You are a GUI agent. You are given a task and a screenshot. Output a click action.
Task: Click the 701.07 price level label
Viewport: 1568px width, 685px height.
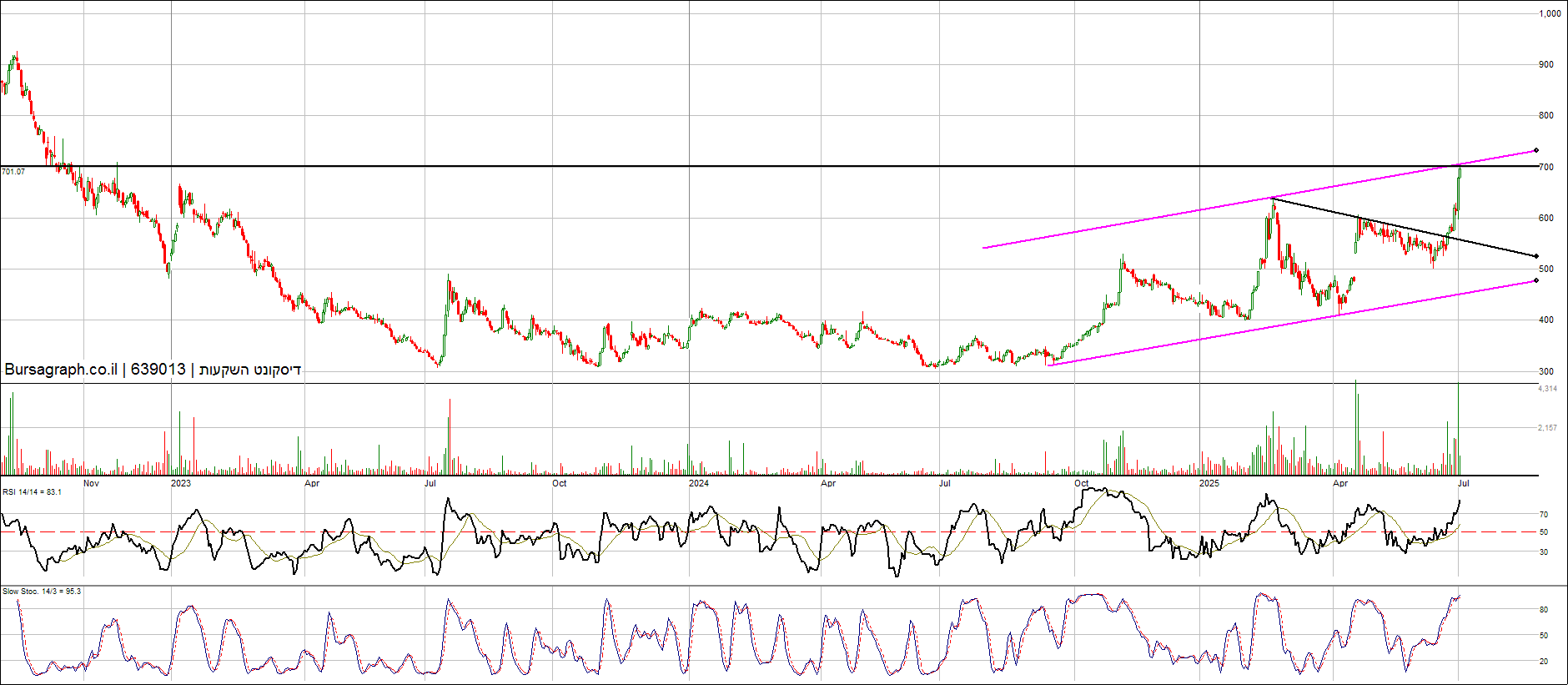[13, 172]
